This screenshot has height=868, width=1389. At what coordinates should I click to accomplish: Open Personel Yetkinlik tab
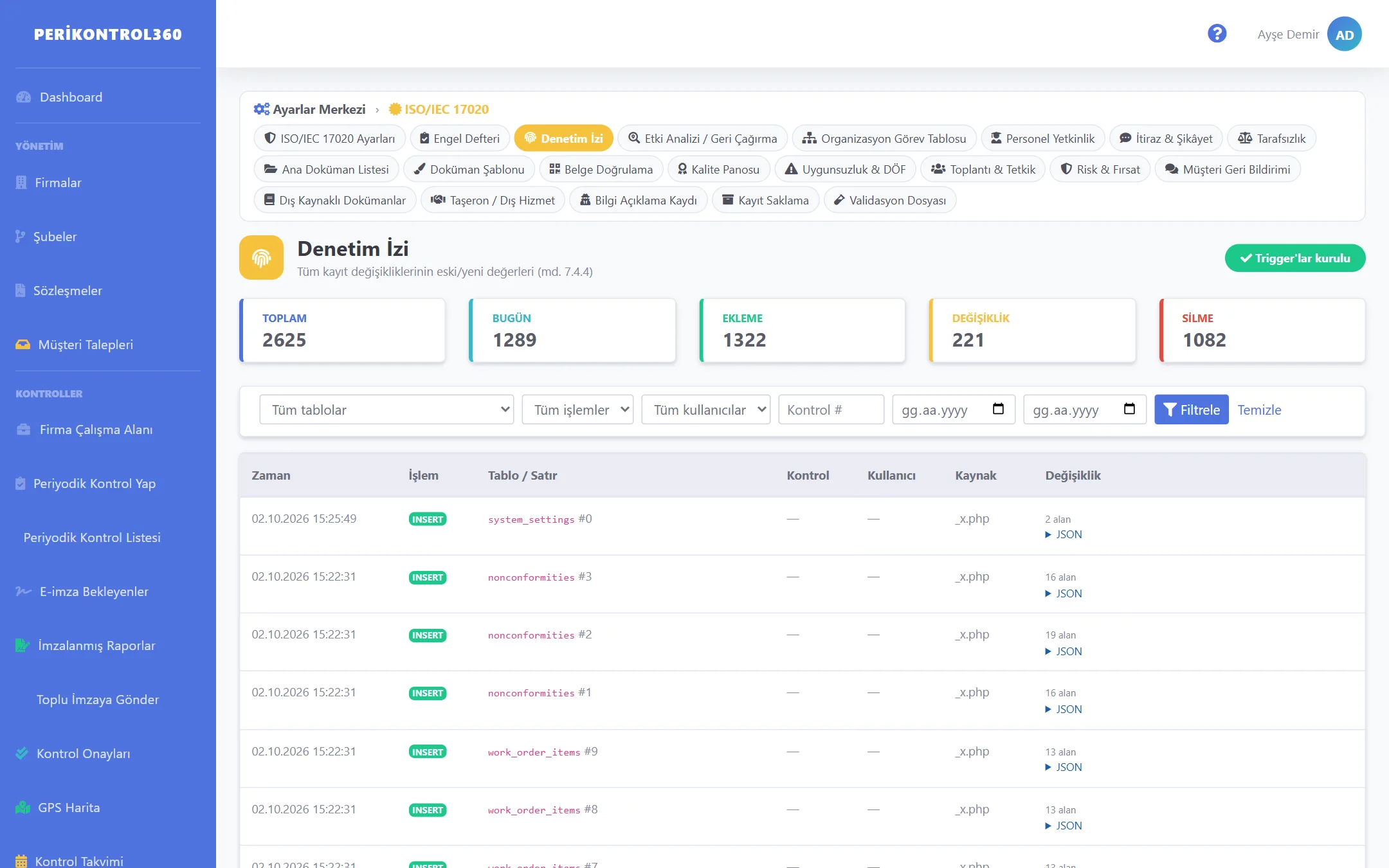click(1043, 138)
